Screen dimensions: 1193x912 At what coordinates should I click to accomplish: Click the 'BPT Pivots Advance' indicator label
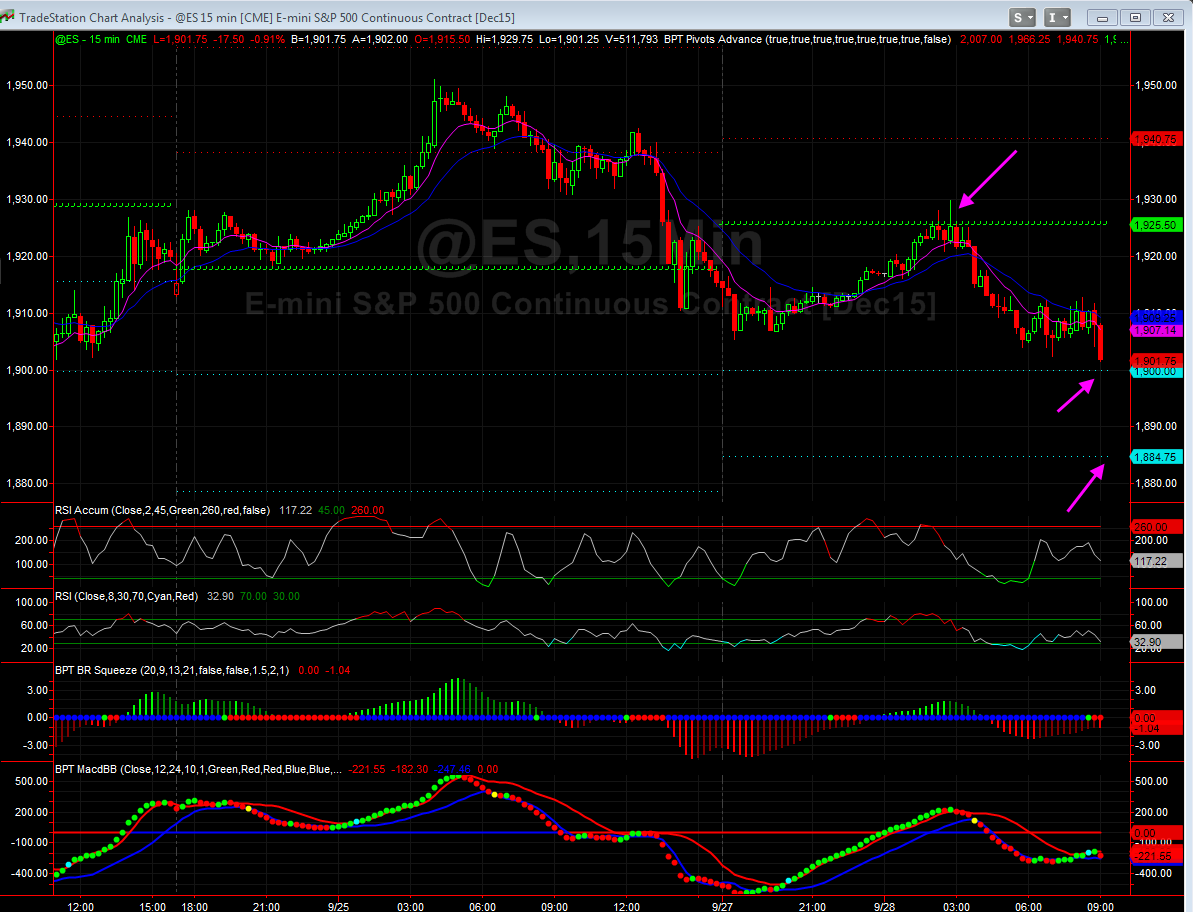coord(807,40)
